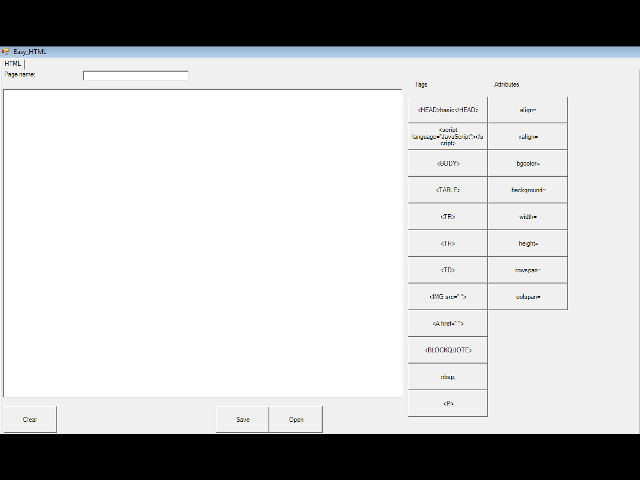Click inside the large HTML editing area
640x480 pixels.
coord(202,243)
